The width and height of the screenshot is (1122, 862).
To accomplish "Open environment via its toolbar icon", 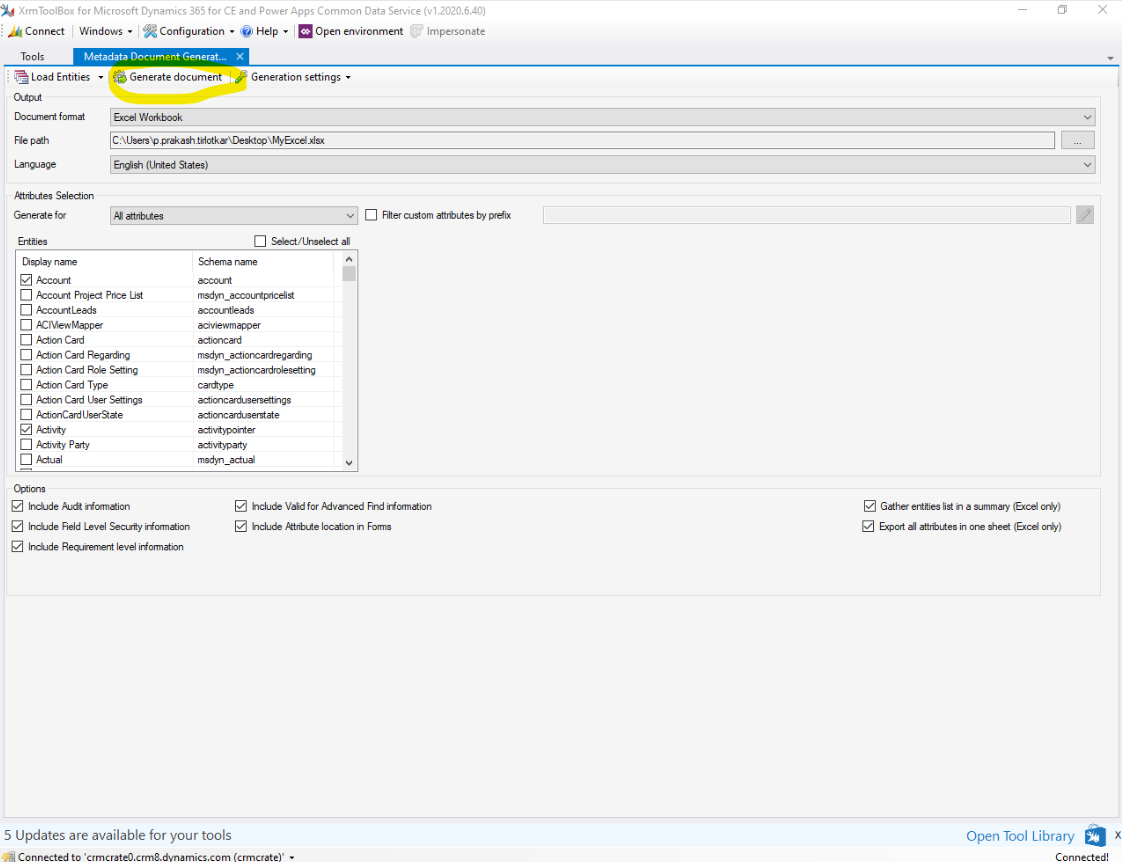I will (303, 31).
